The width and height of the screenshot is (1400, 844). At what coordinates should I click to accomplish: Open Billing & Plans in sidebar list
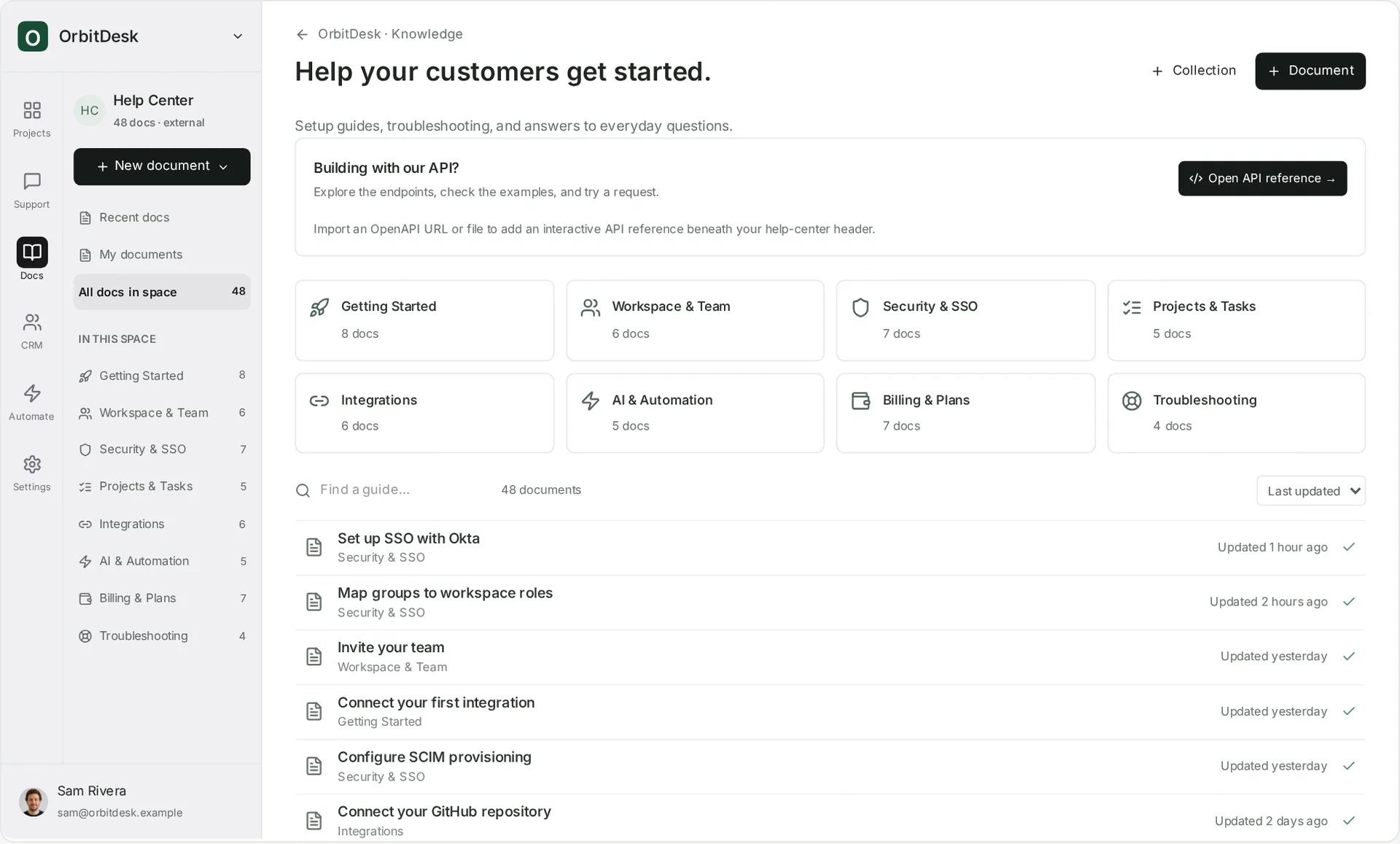(162, 598)
